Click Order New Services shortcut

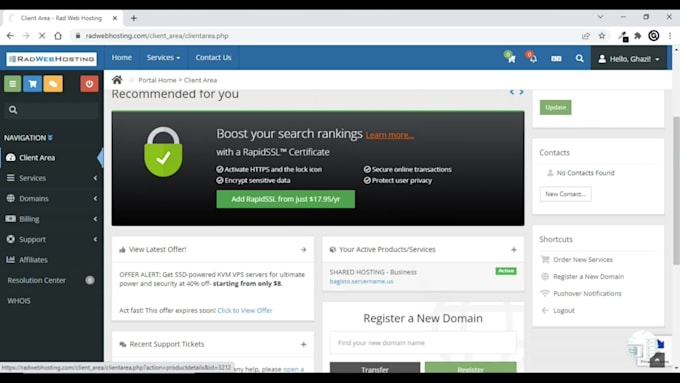click(x=582, y=260)
